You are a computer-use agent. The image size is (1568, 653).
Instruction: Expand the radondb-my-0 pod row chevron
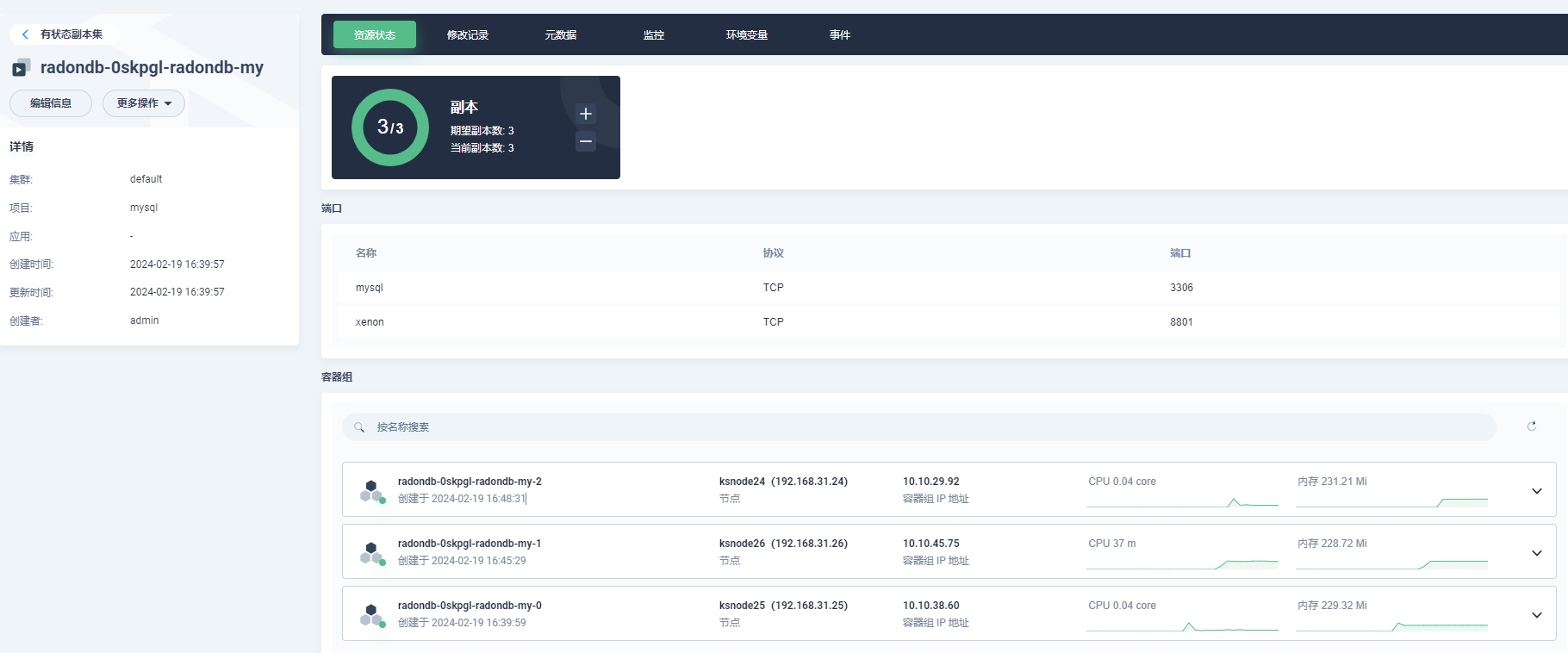point(1536,615)
